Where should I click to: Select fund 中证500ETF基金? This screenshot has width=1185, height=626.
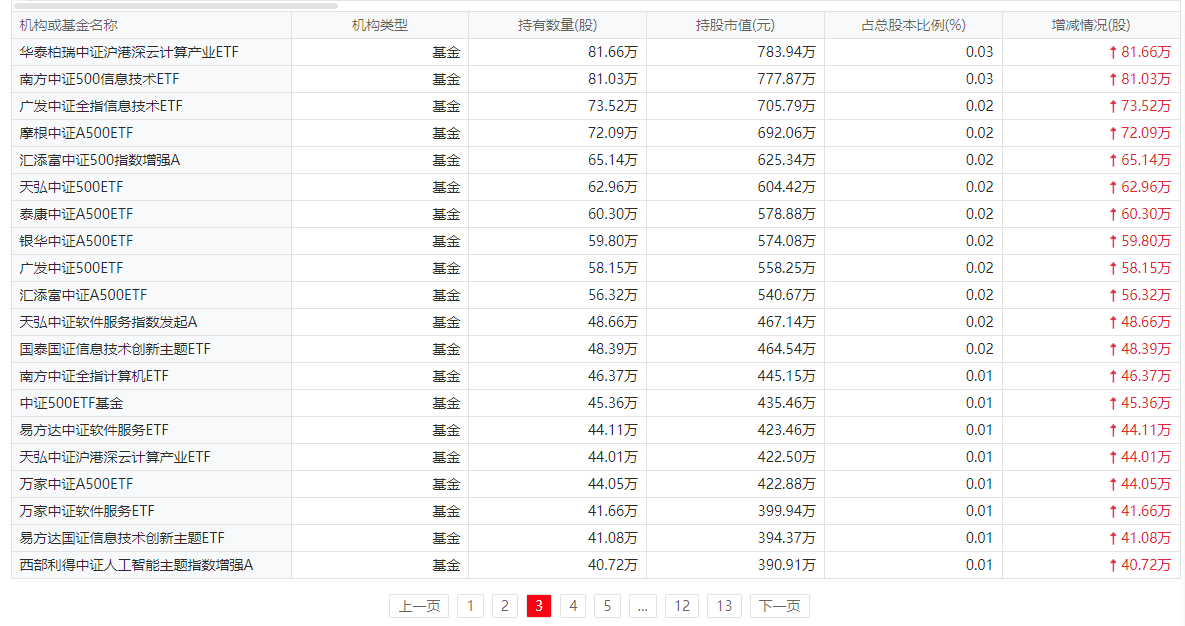71,403
